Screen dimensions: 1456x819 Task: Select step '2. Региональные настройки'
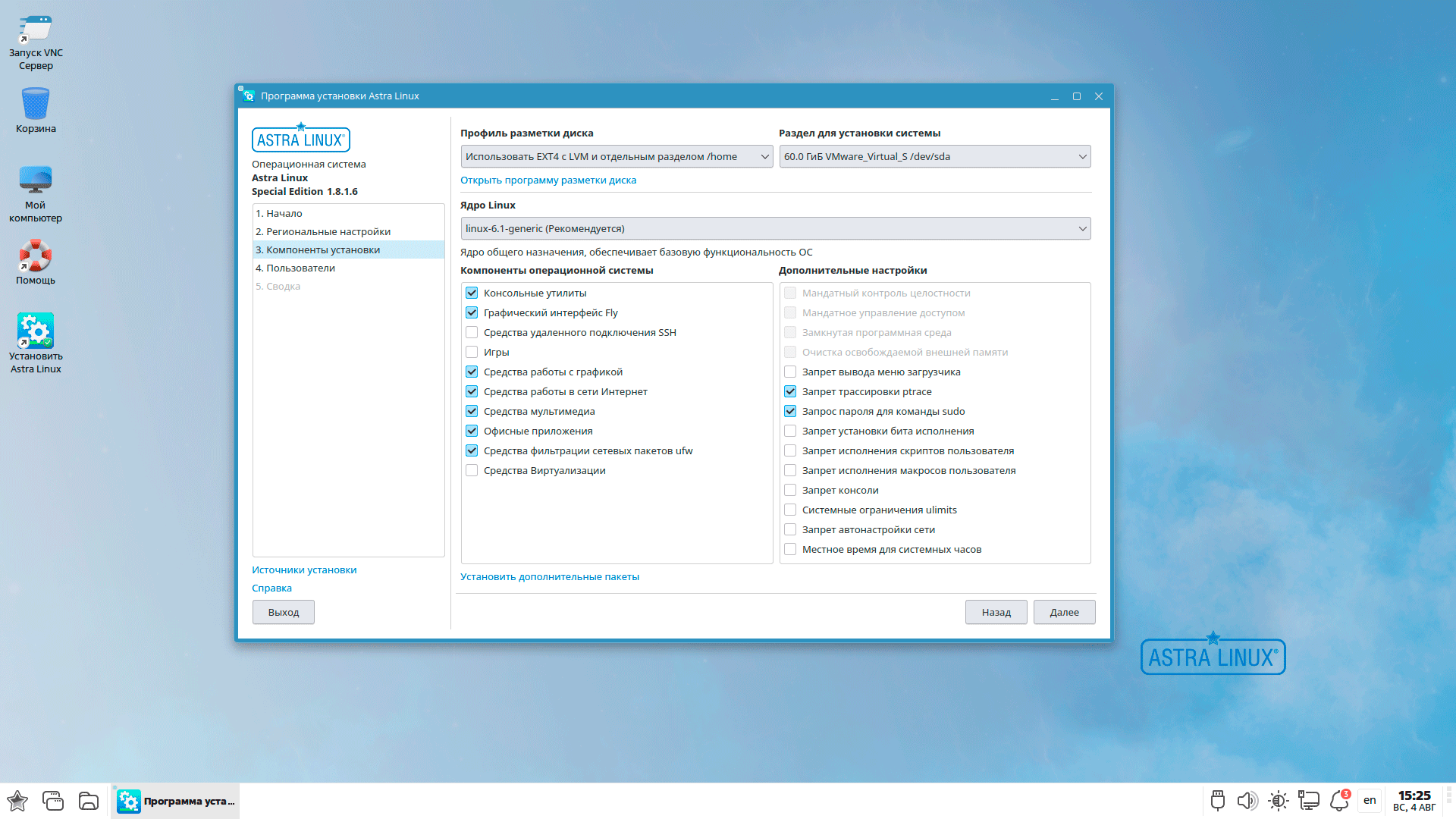(323, 231)
